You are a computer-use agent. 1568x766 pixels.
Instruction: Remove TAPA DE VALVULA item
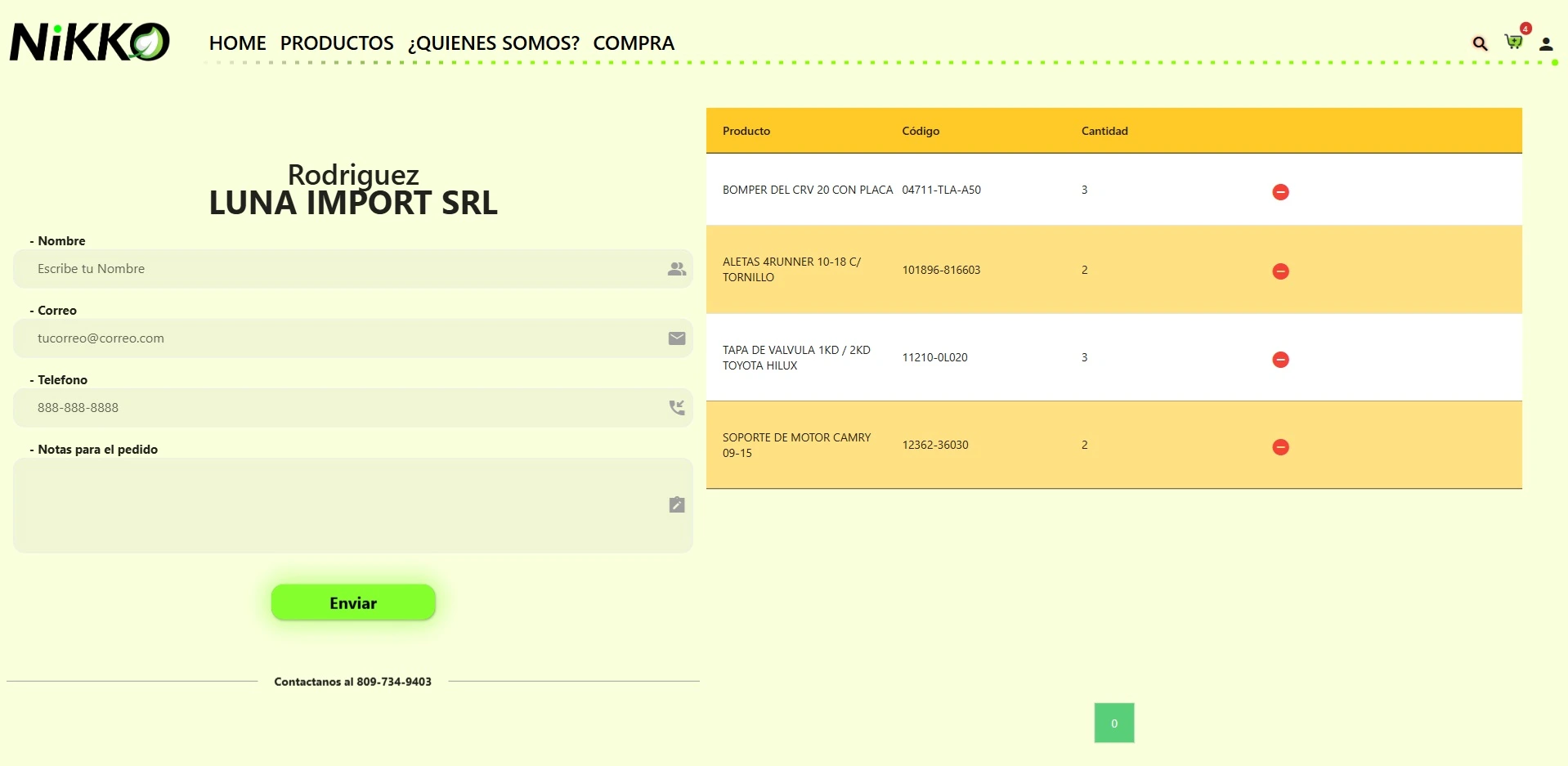pos(1280,360)
